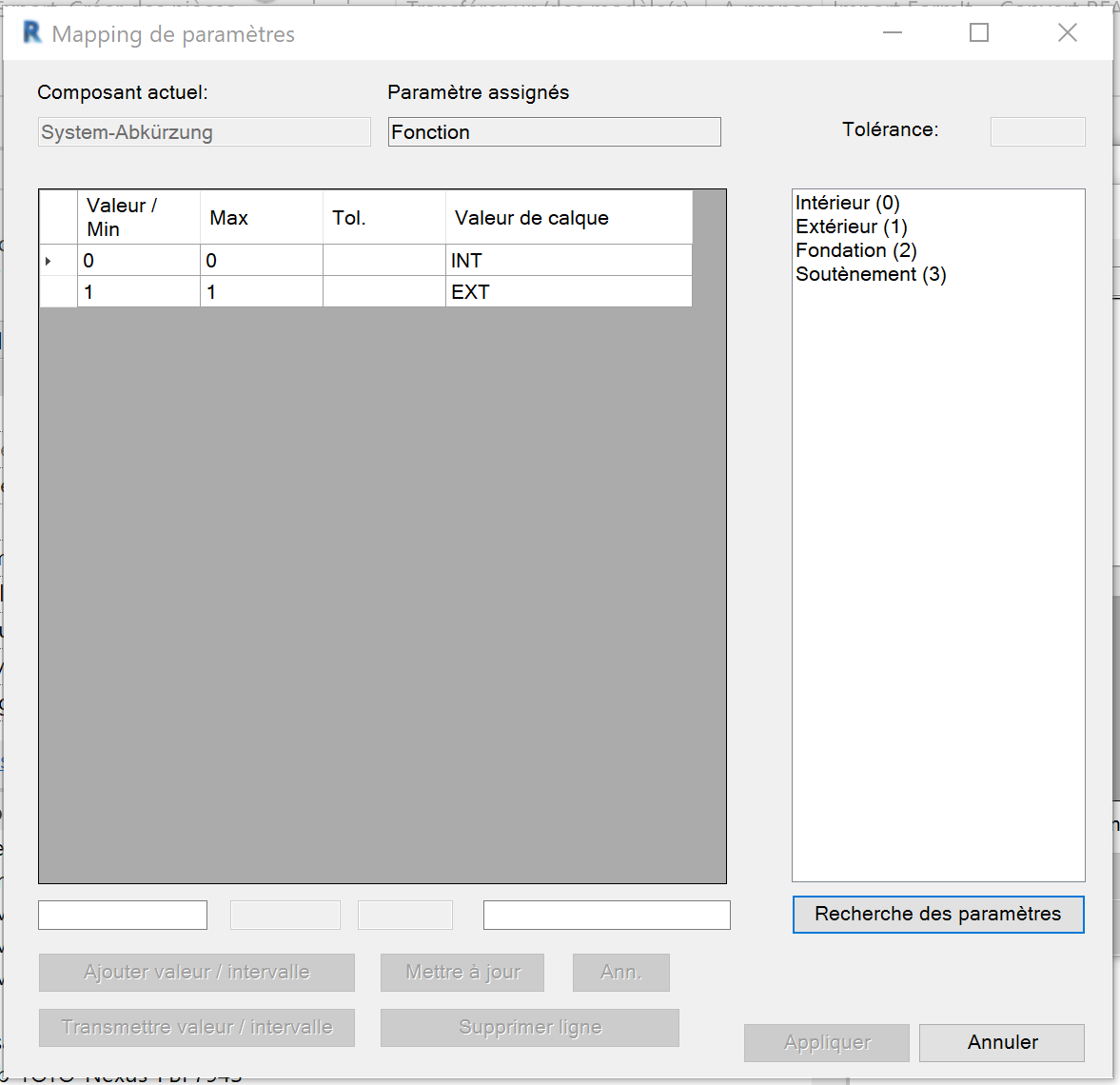
Task: Focus the Fonction assigned parameter field
Action: click(x=554, y=132)
